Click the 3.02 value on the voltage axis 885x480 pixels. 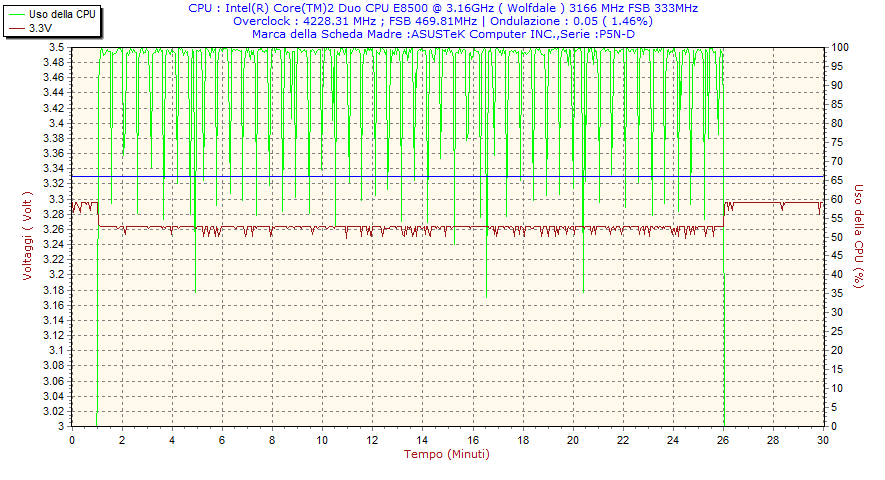click(54, 411)
